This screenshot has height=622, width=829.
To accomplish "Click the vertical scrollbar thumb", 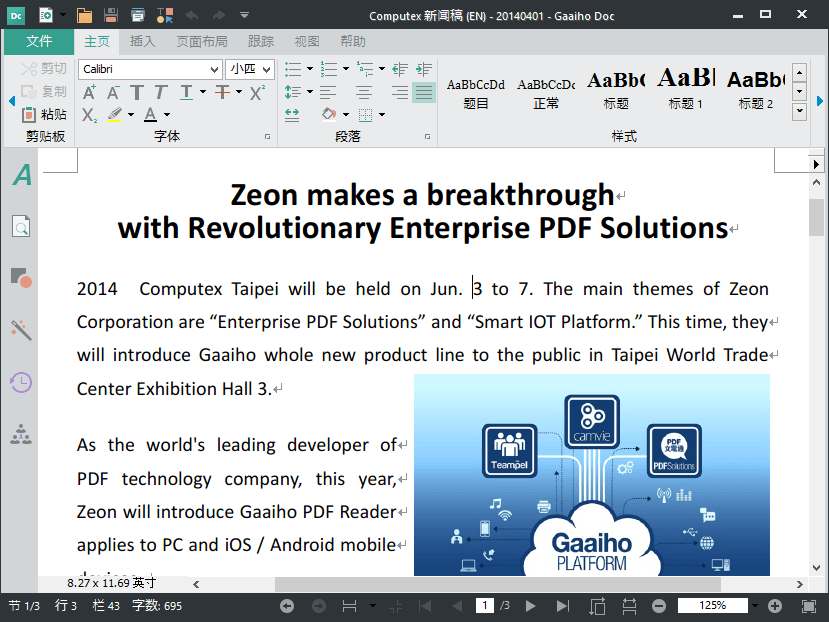I will pos(817,217).
